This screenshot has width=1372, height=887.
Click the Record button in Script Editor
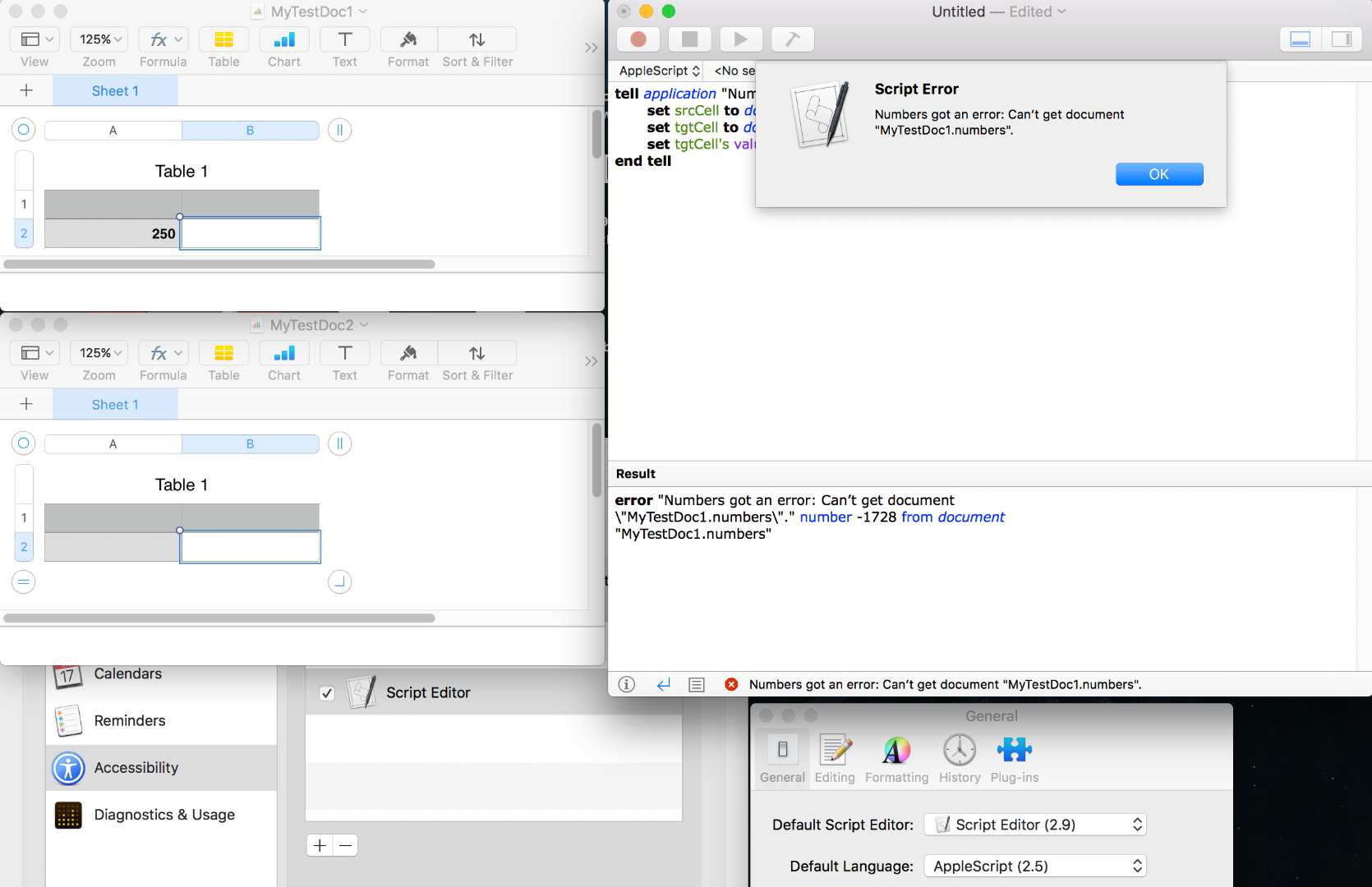pos(638,39)
